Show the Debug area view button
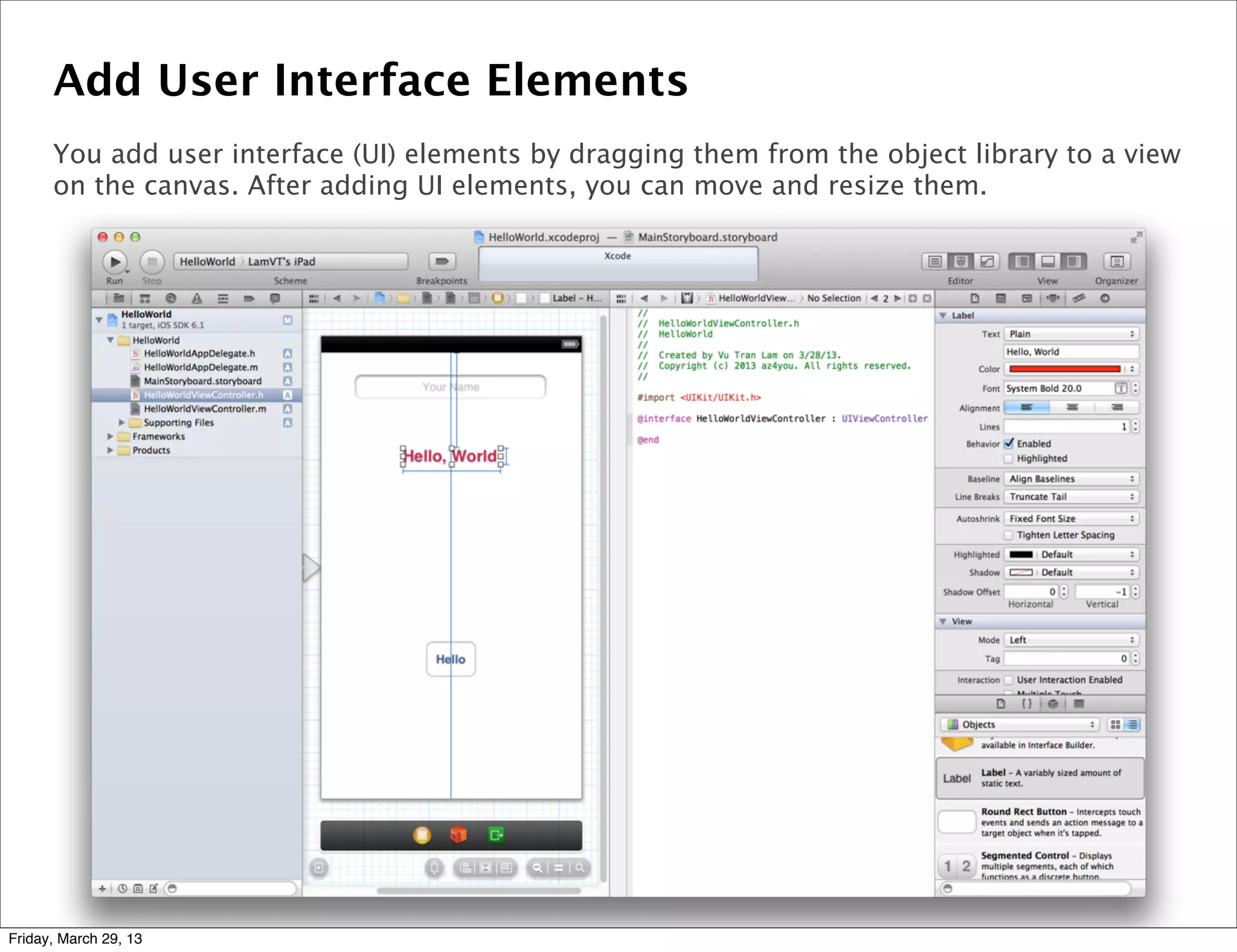1237x952 pixels. pyautogui.click(x=1048, y=262)
